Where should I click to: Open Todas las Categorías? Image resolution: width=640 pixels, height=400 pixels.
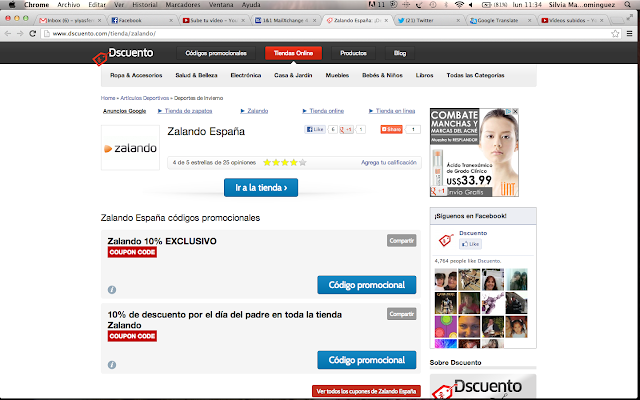(475, 75)
